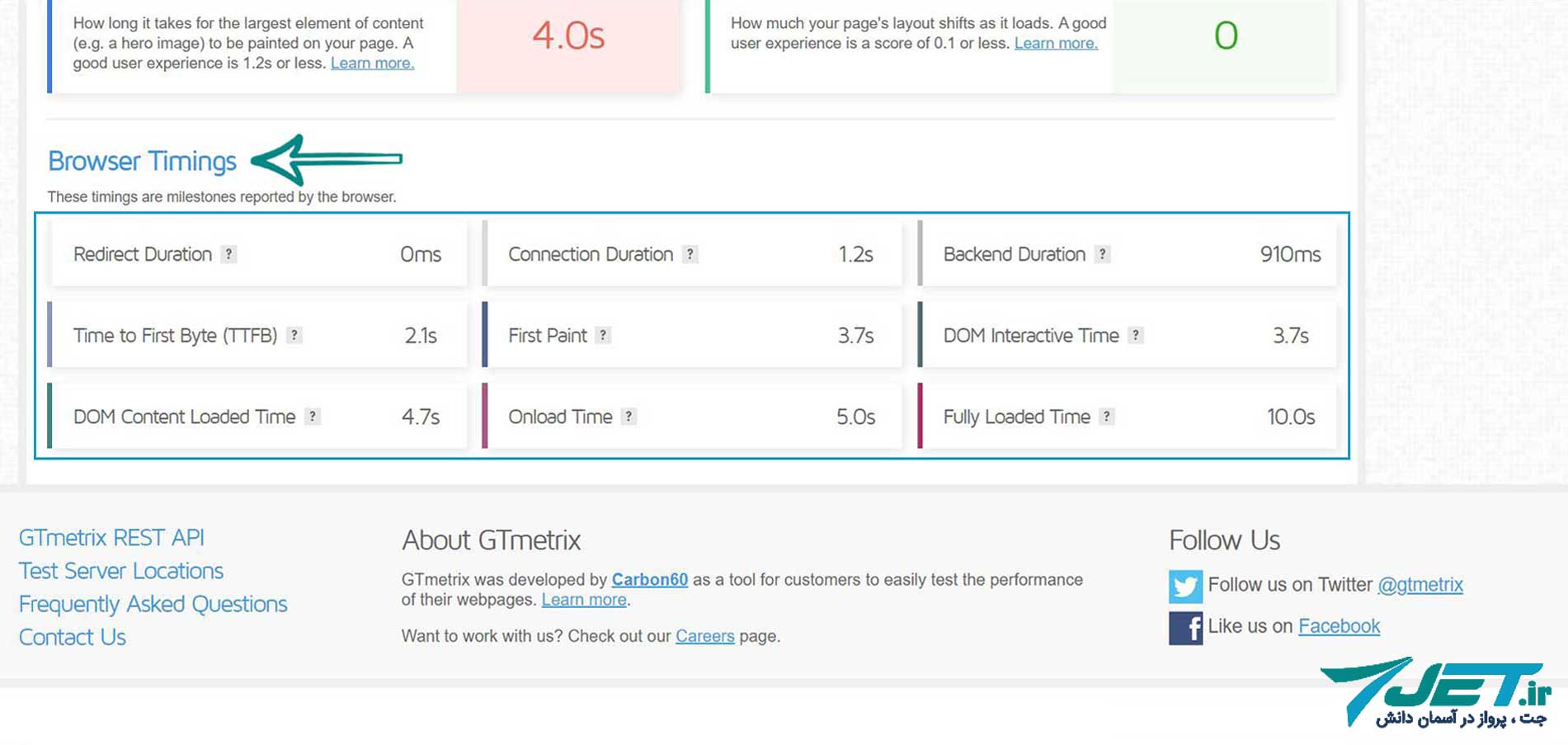1568x745 pixels.
Task: Click the Fully Loaded Time label
Action: (1017, 417)
